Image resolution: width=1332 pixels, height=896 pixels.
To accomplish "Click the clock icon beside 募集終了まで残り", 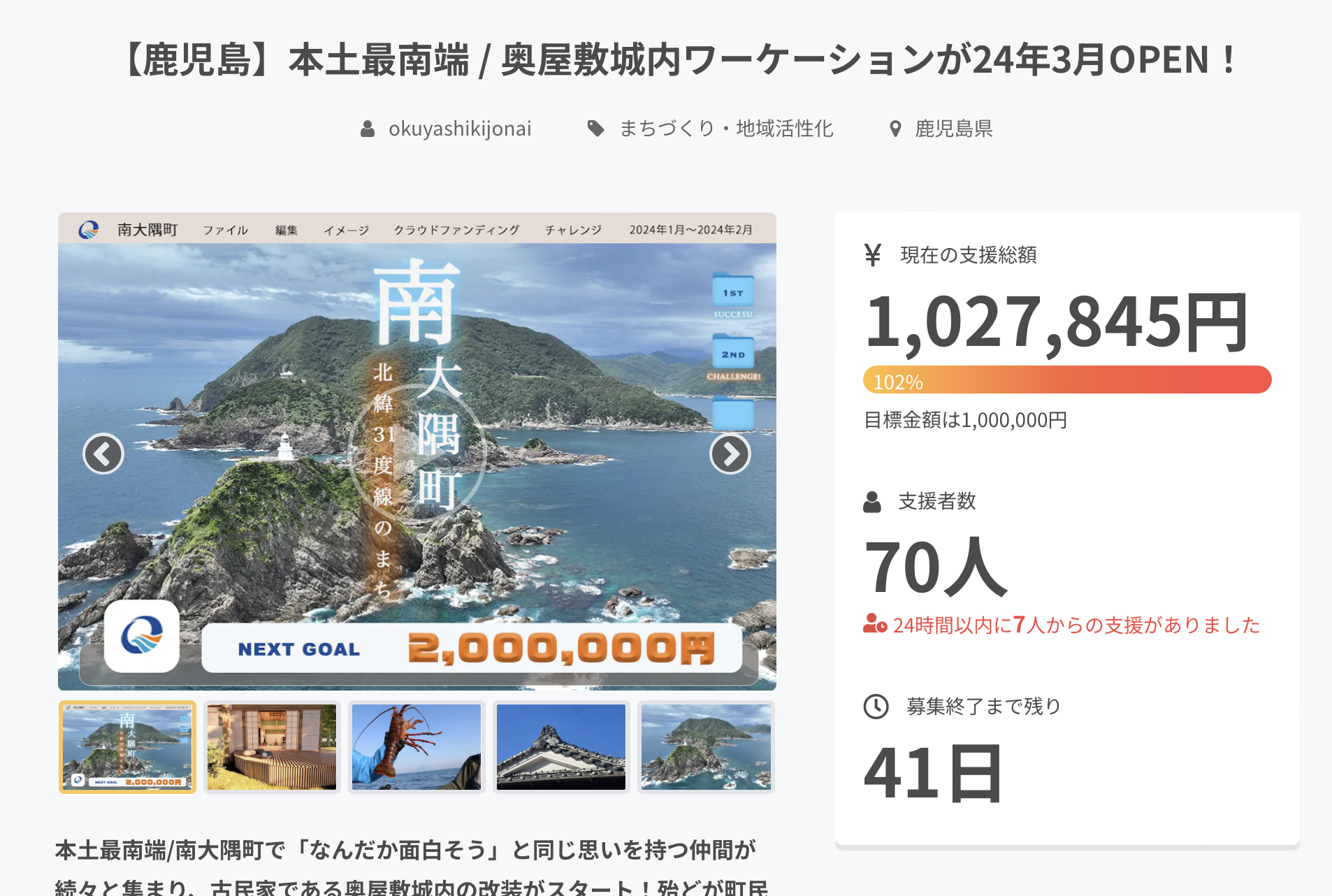I will (x=876, y=706).
